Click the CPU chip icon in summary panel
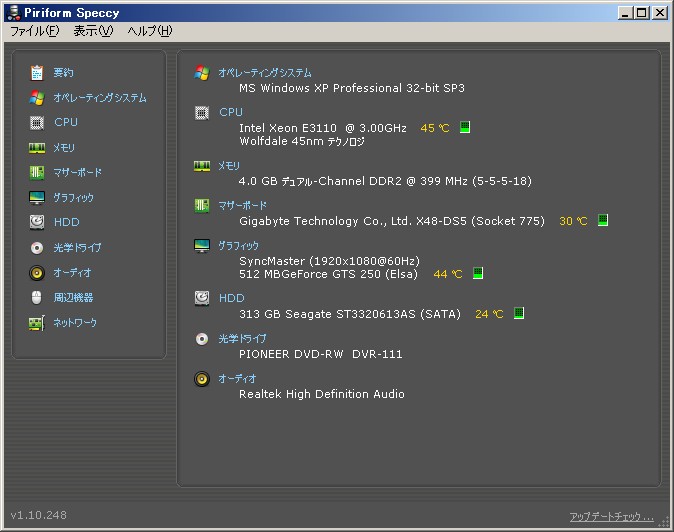The height and width of the screenshot is (532, 674). click(x=202, y=113)
